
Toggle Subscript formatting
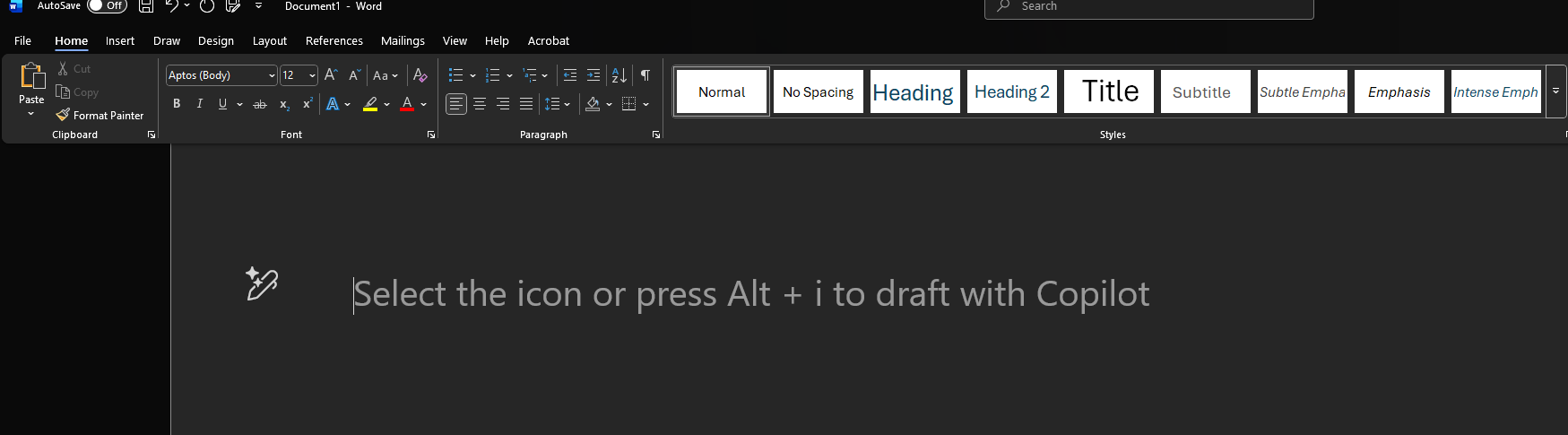[284, 104]
